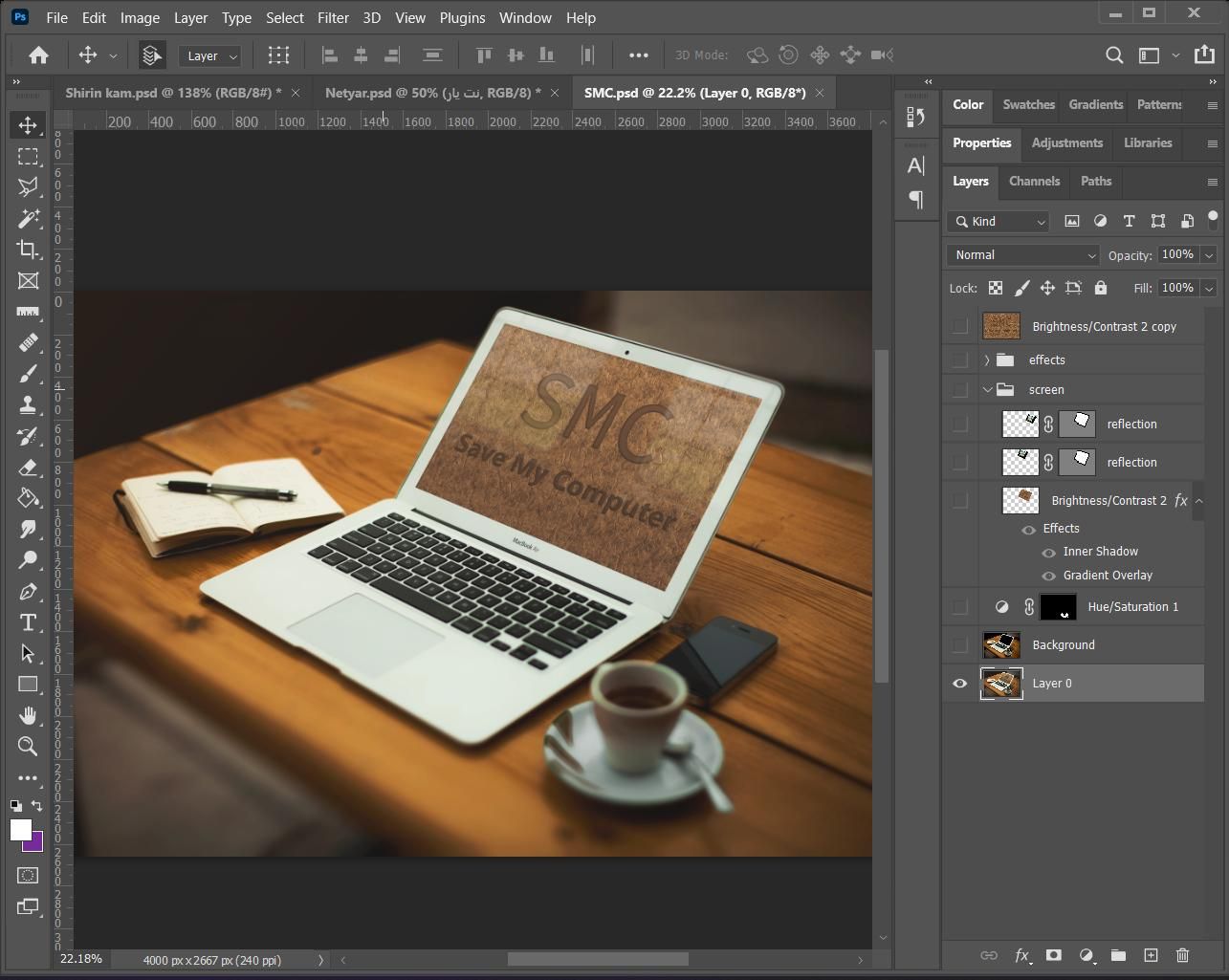
Task: Select the Eraser tool
Action: coord(28,467)
